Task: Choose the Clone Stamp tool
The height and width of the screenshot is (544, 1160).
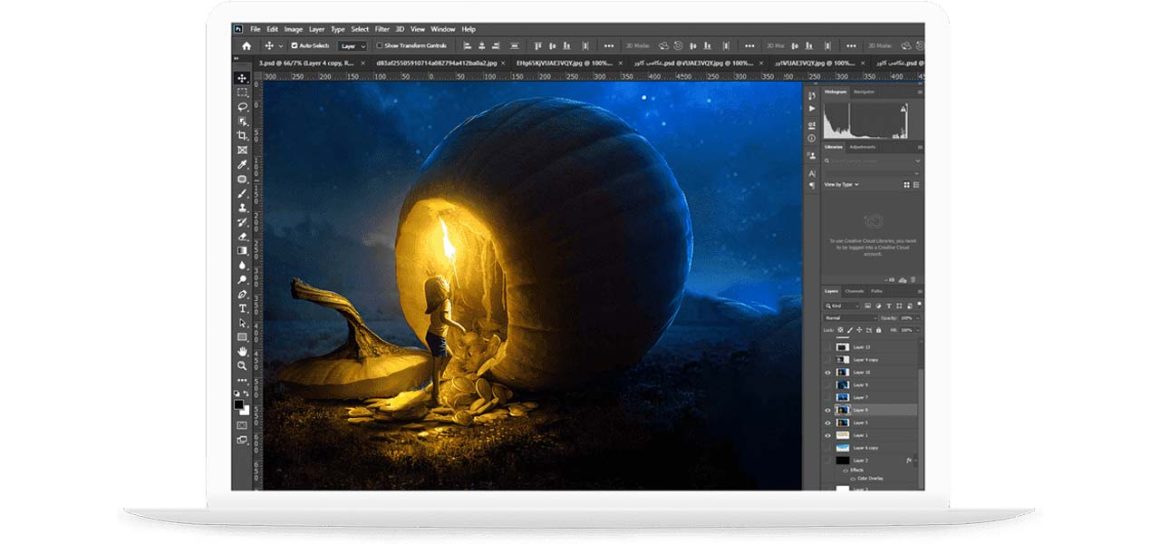Action: (242, 208)
